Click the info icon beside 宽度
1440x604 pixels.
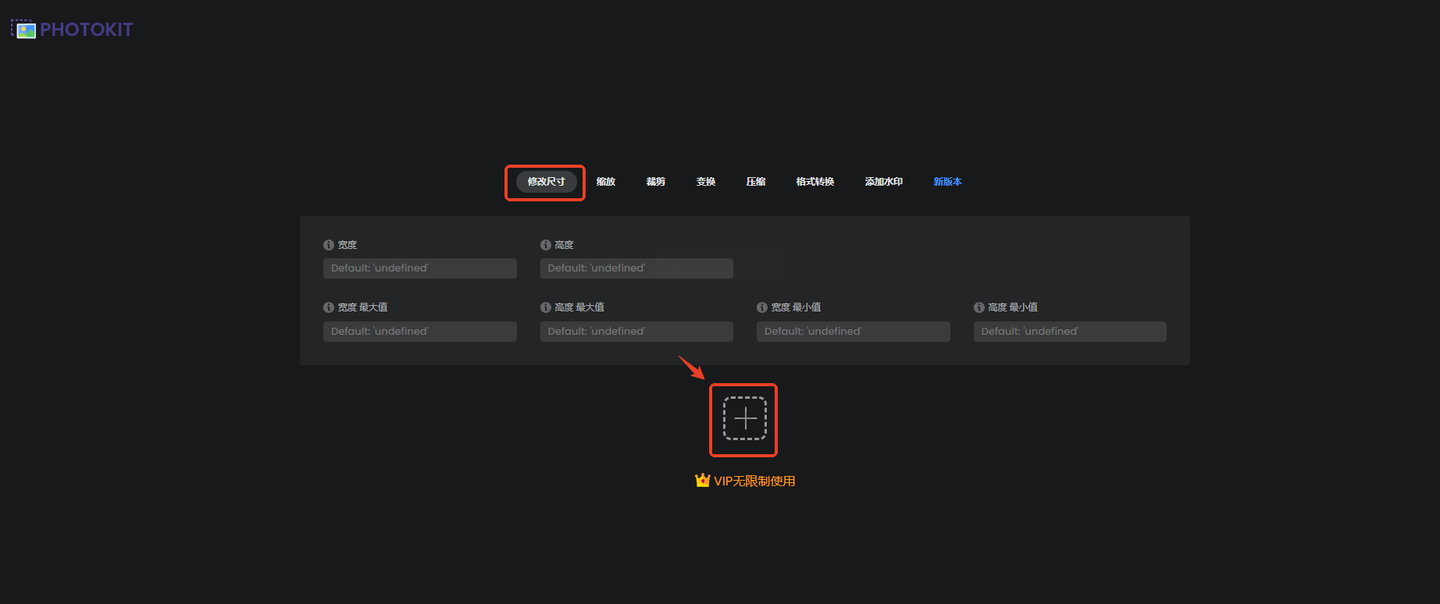(329, 245)
